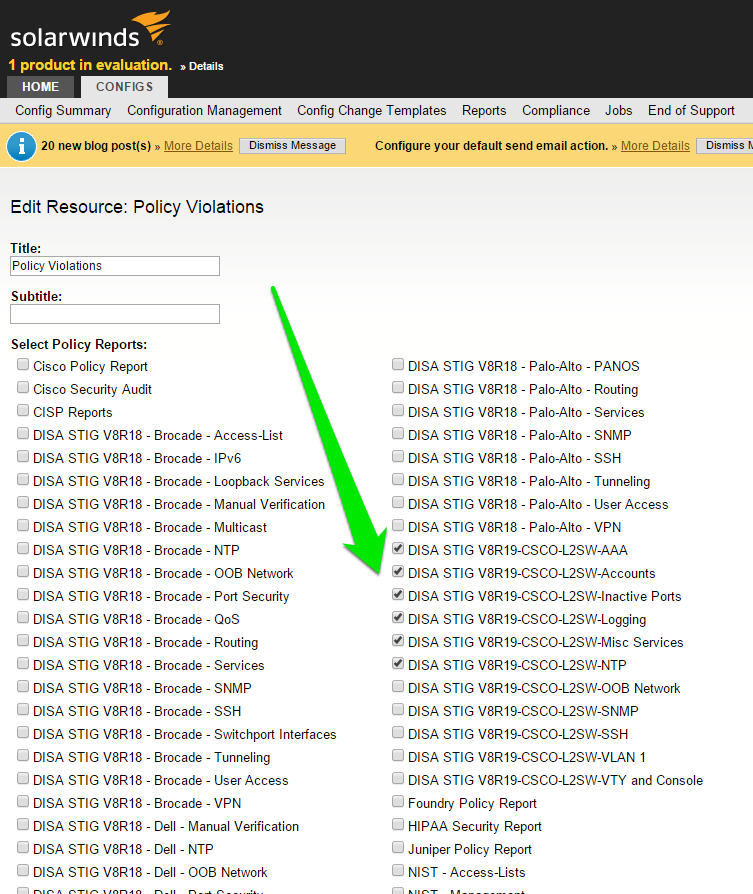Dismiss the default send email message
Viewport: 753px width, 894px height.
click(x=725, y=145)
